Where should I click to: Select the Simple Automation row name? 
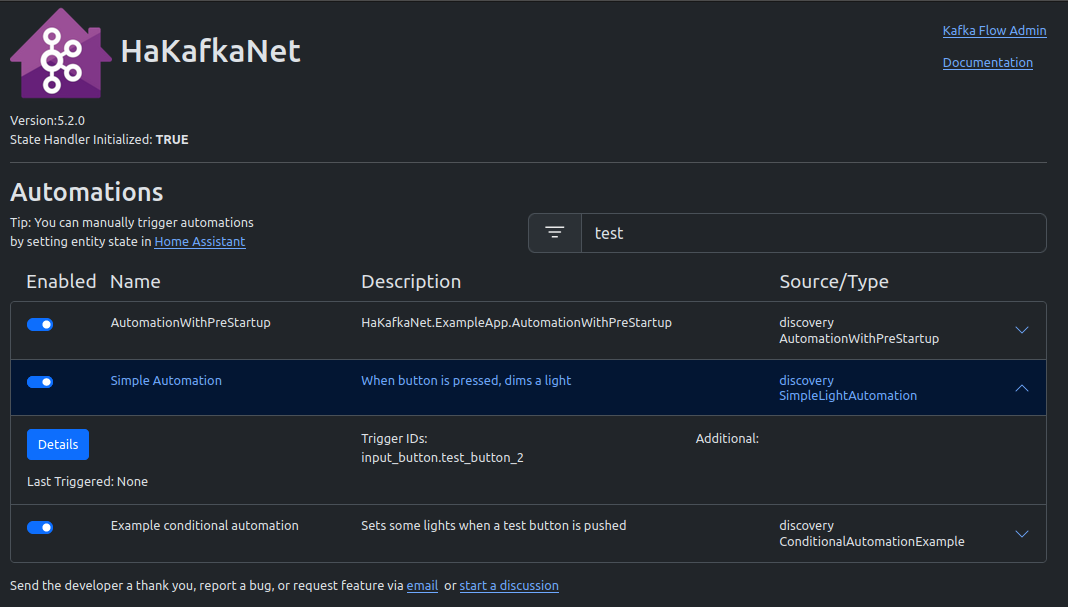pyautogui.click(x=166, y=381)
